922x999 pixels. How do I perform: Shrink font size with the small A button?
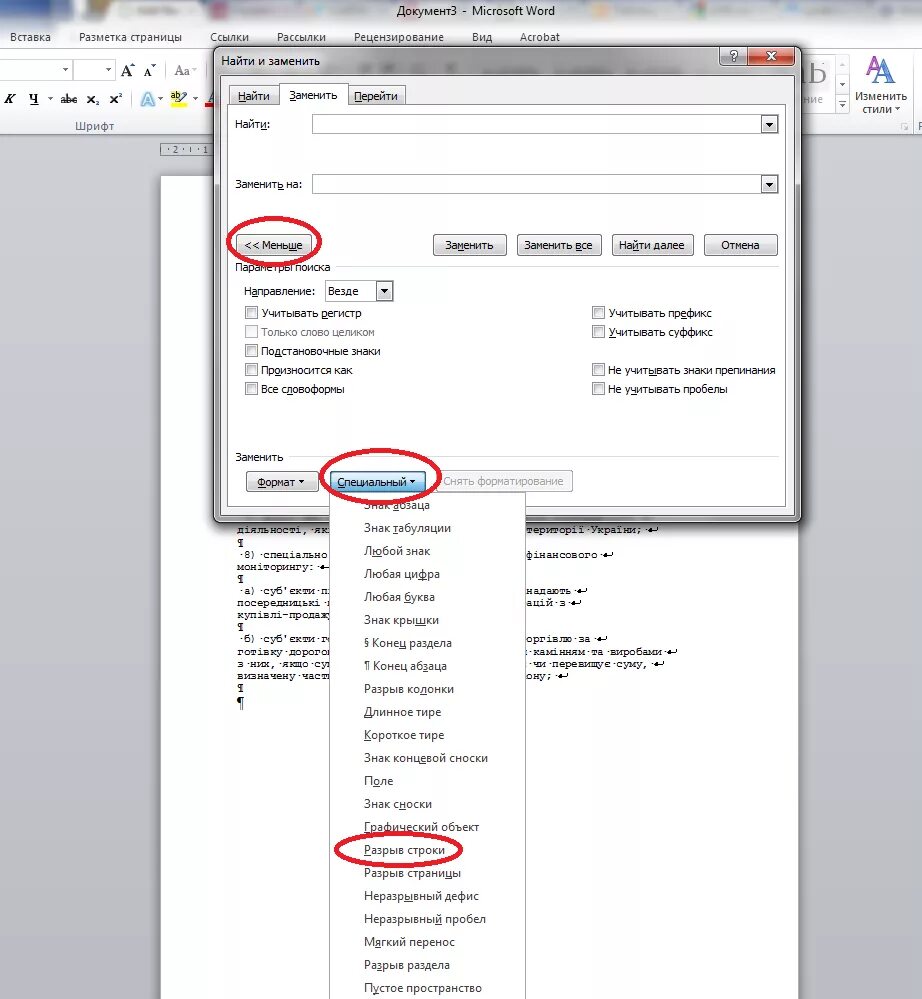click(150, 70)
